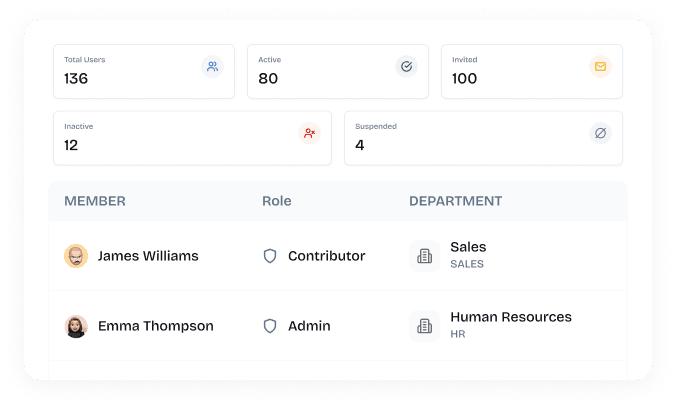Click the Suspended count 4
This screenshot has width=676, height=408.
[360, 145]
